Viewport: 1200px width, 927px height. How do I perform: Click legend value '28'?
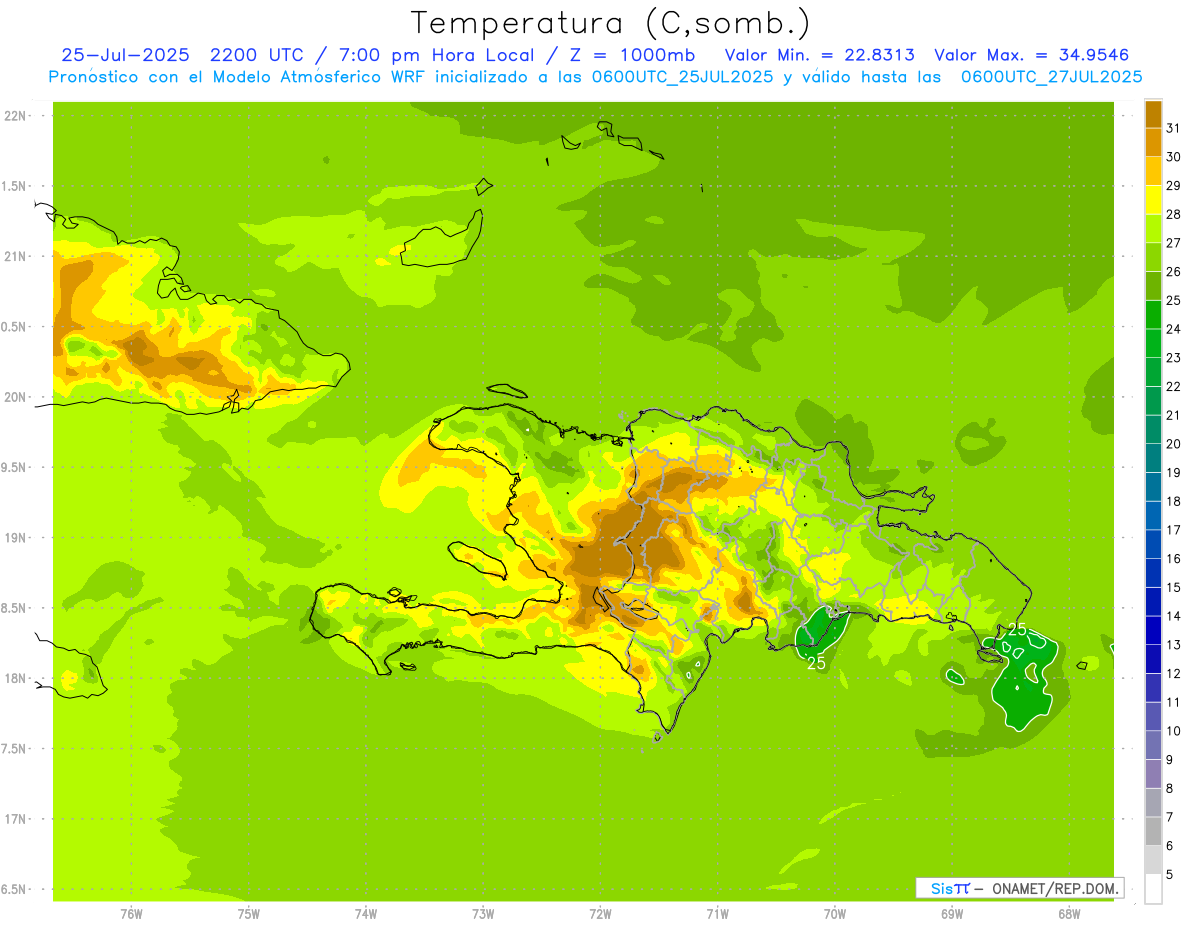pyautogui.click(x=1174, y=214)
